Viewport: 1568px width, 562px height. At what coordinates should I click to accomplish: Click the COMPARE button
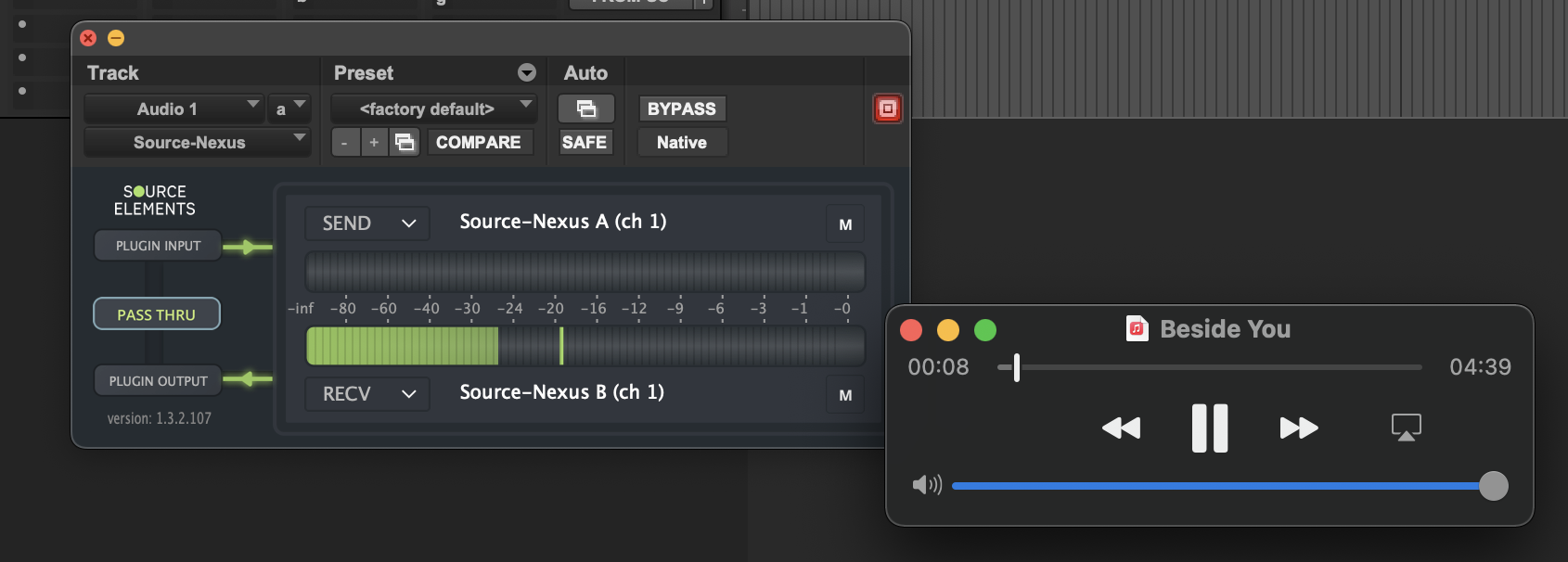pyautogui.click(x=479, y=142)
